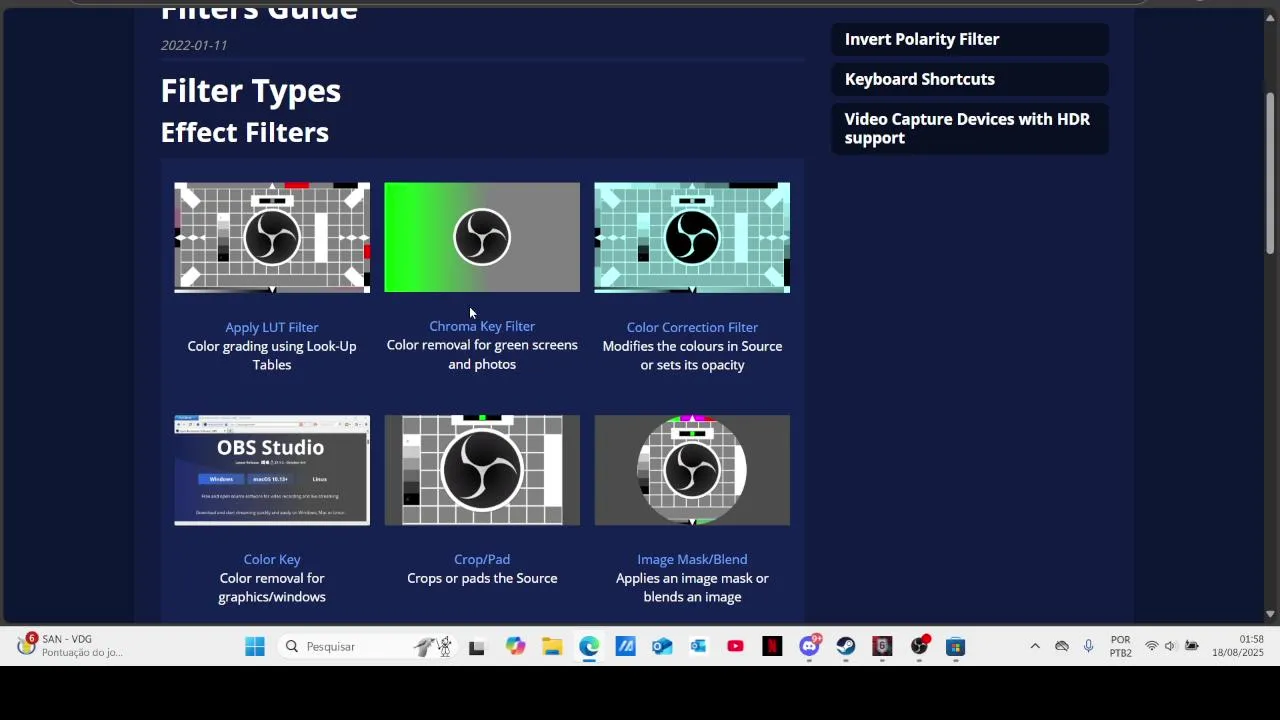This screenshot has height=720, width=1280.
Task: Click the battery status icon
Action: point(1192,647)
